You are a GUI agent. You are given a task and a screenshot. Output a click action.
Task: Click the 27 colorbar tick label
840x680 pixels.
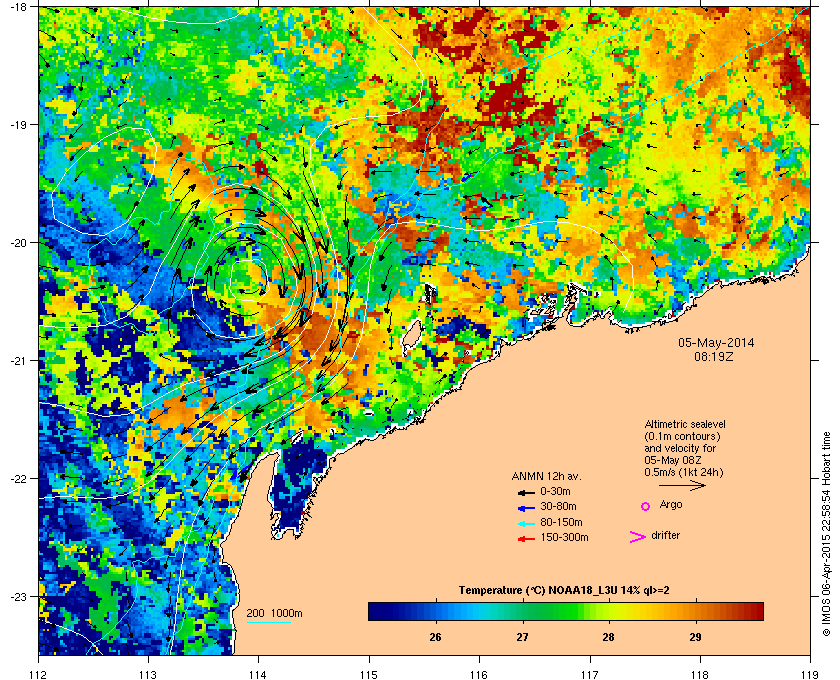click(522, 638)
